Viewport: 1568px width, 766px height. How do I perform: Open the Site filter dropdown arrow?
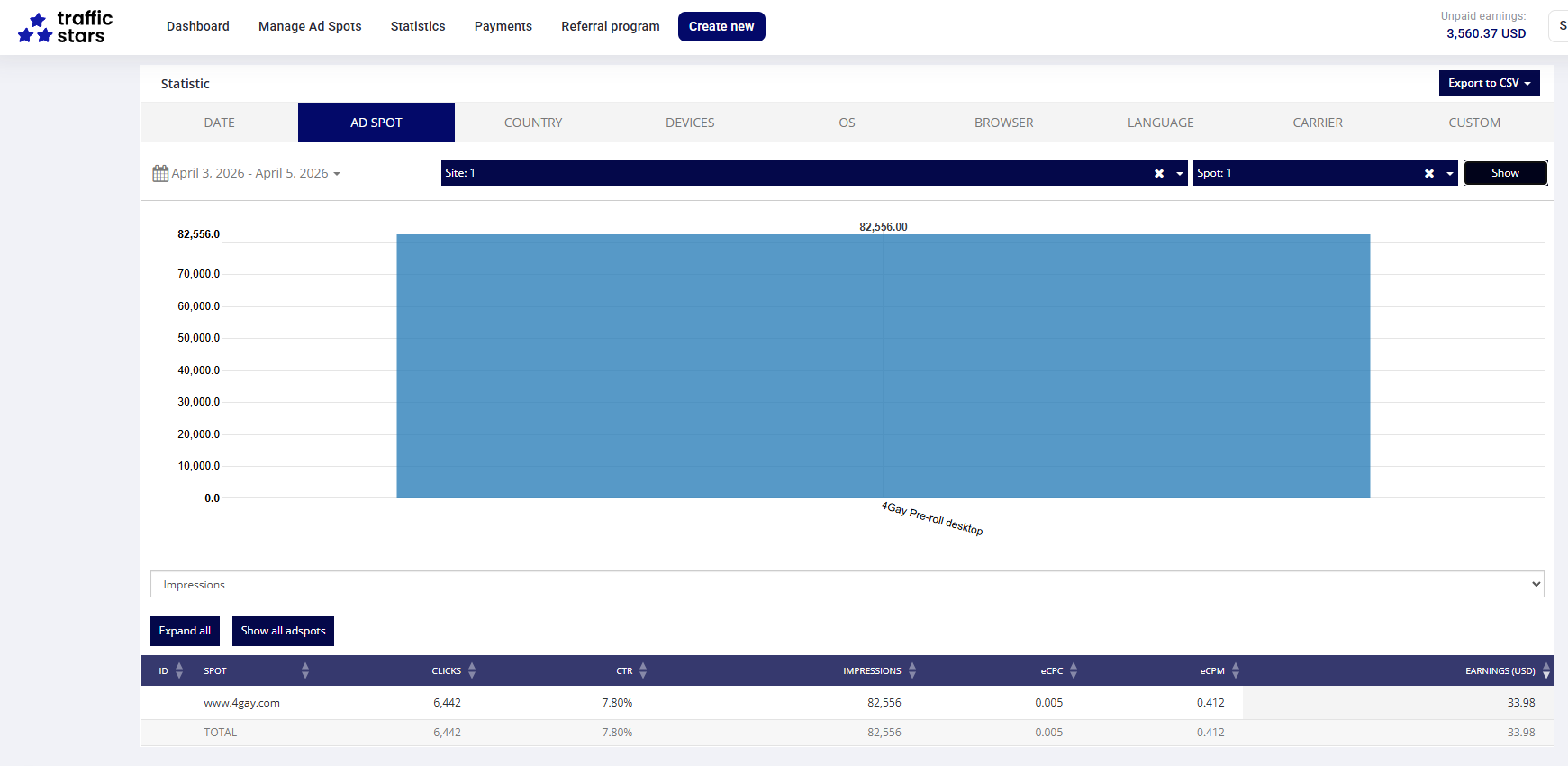1180,173
